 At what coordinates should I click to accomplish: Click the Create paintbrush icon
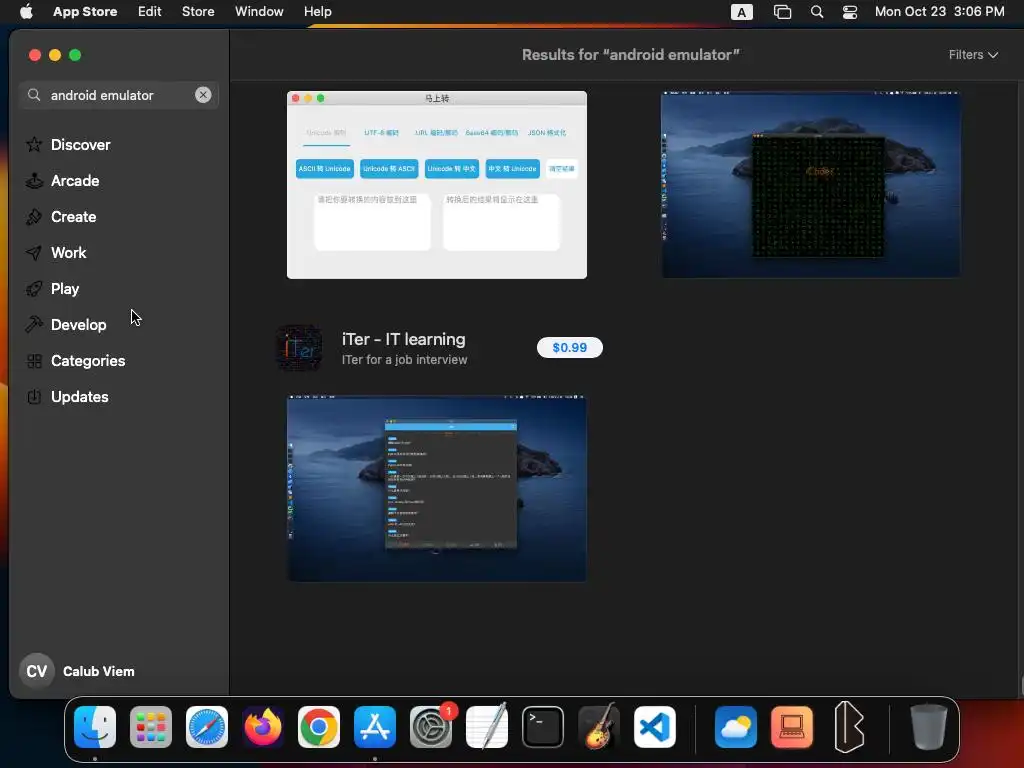click(x=34, y=217)
